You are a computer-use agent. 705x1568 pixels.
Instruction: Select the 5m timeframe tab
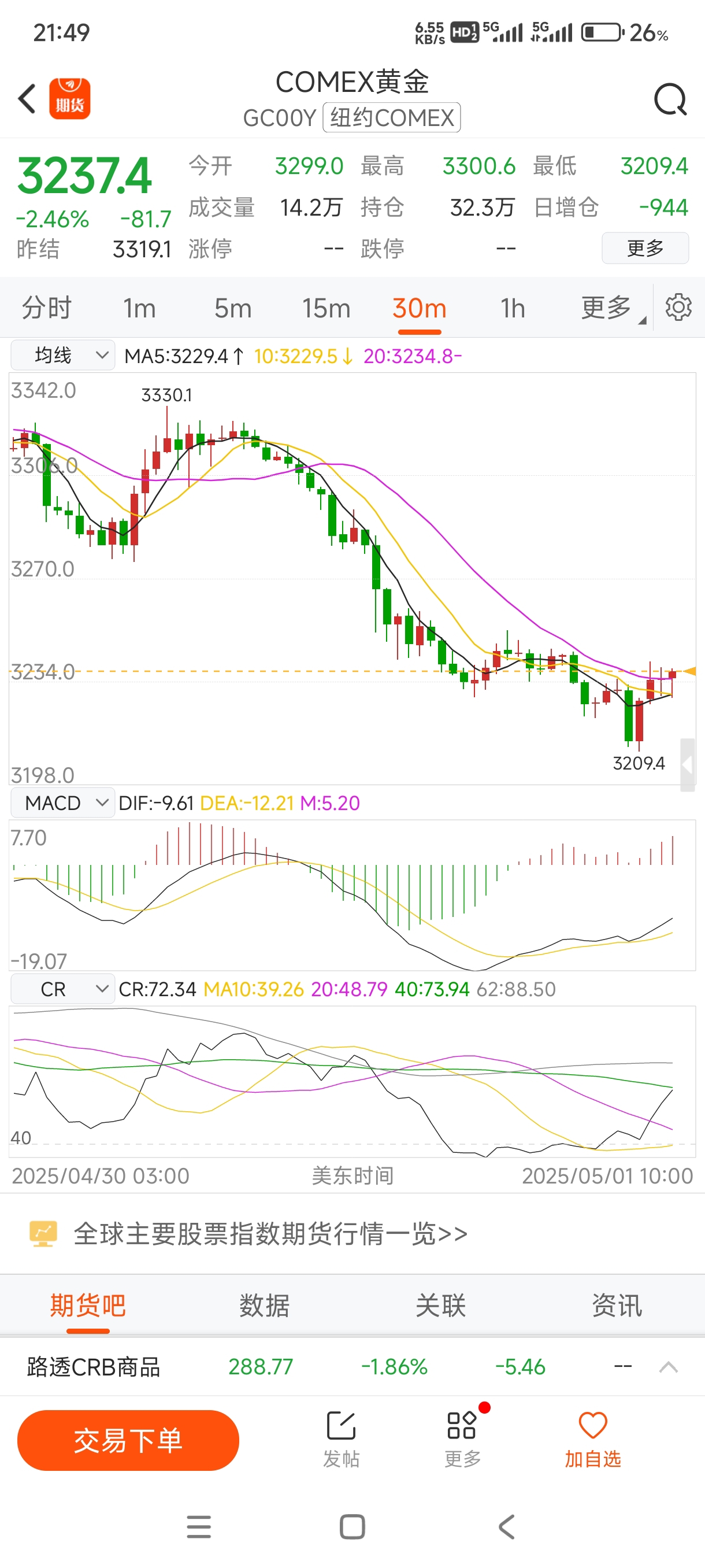[232, 309]
